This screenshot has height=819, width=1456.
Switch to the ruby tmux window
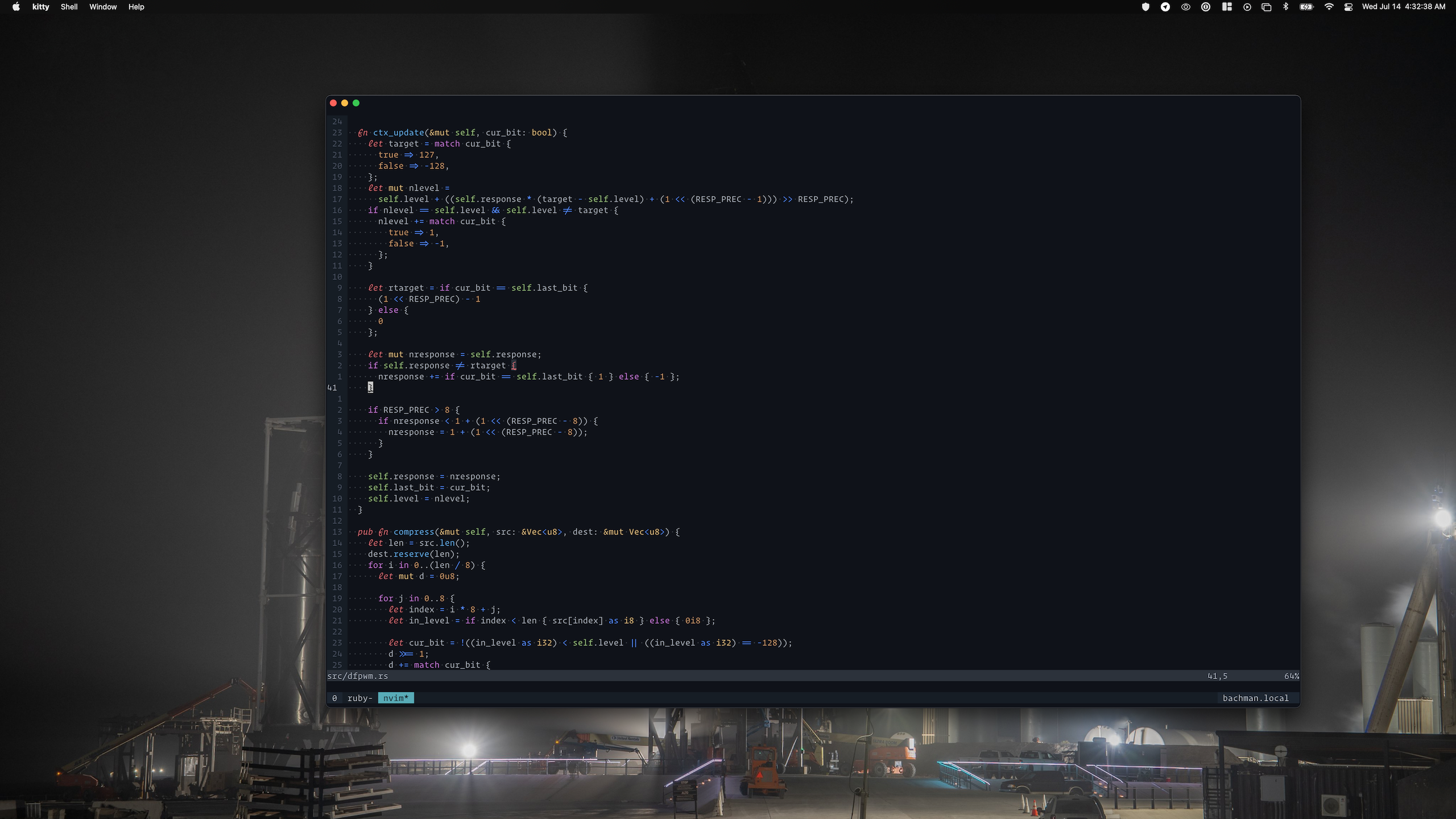(x=358, y=698)
